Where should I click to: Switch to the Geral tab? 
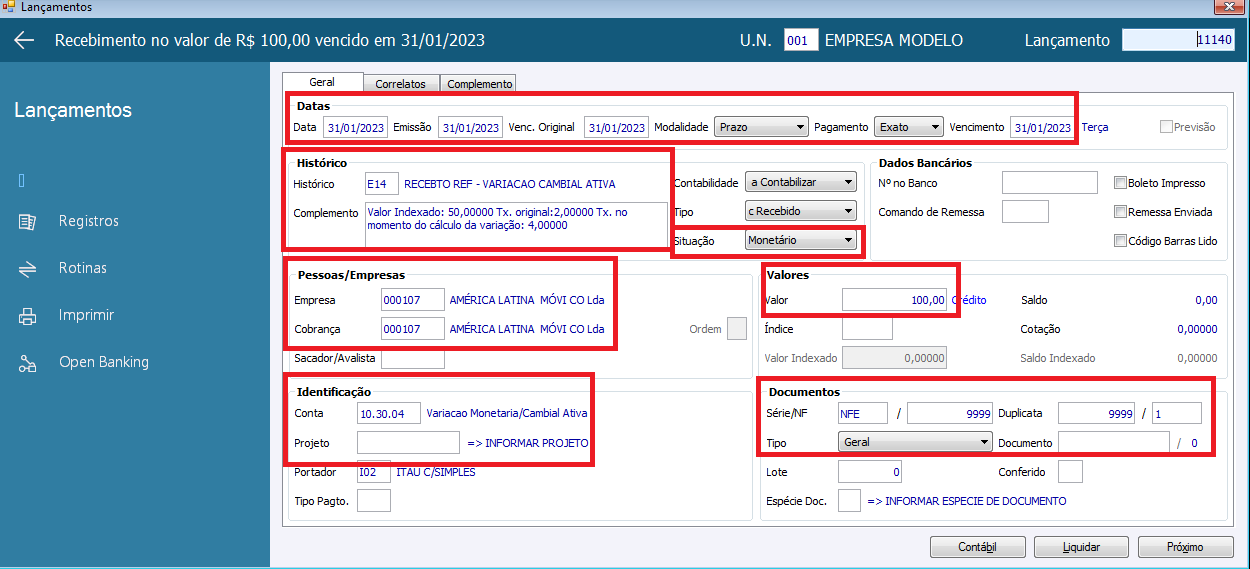pos(322,82)
